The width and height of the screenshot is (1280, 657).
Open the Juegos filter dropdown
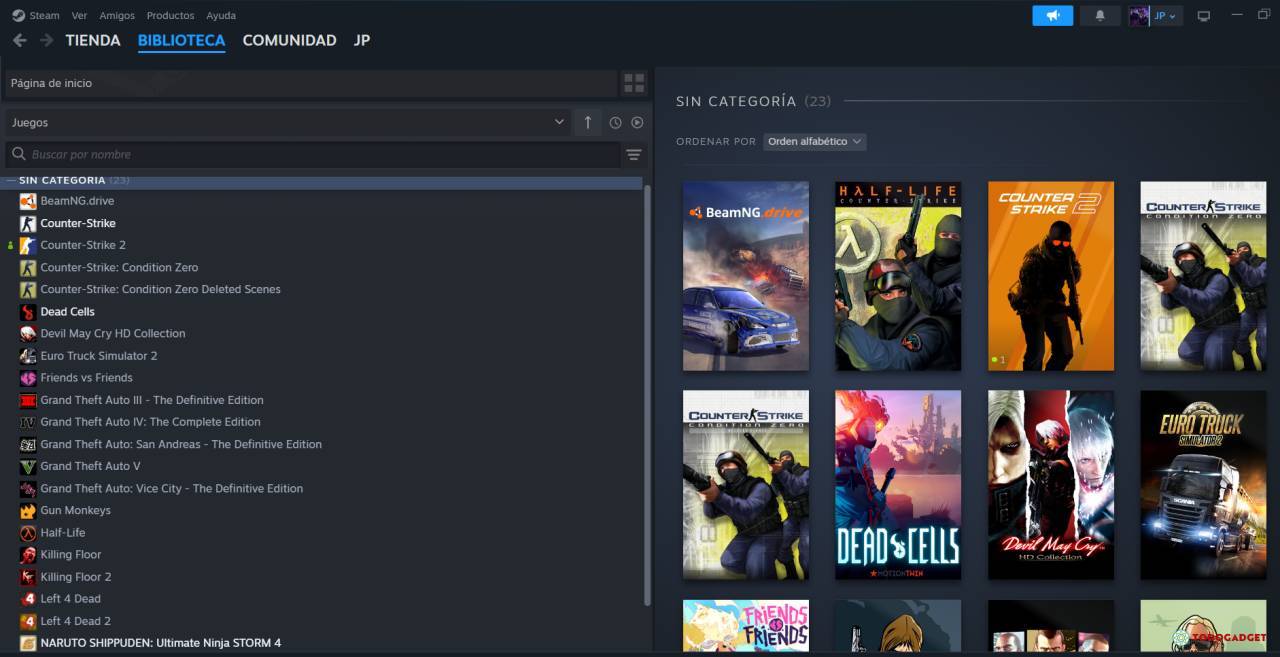click(288, 122)
